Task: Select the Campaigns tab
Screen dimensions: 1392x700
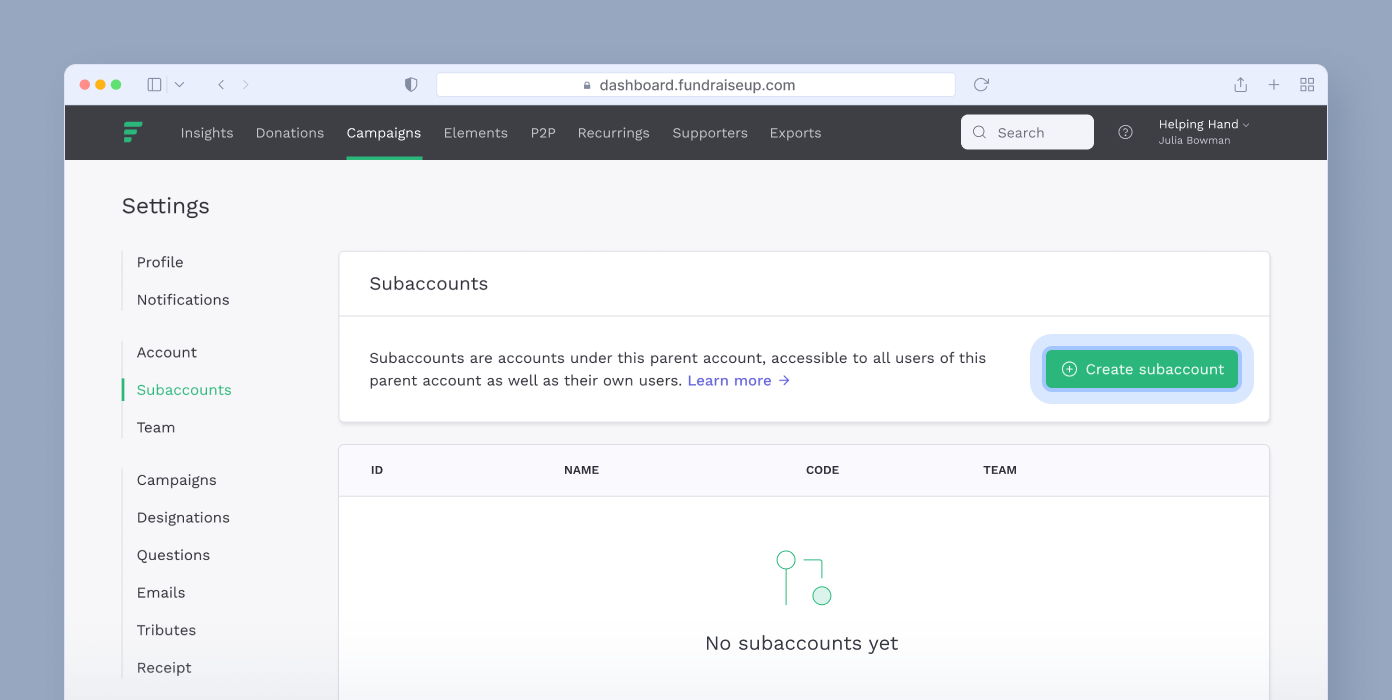Action: [x=384, y=133]
